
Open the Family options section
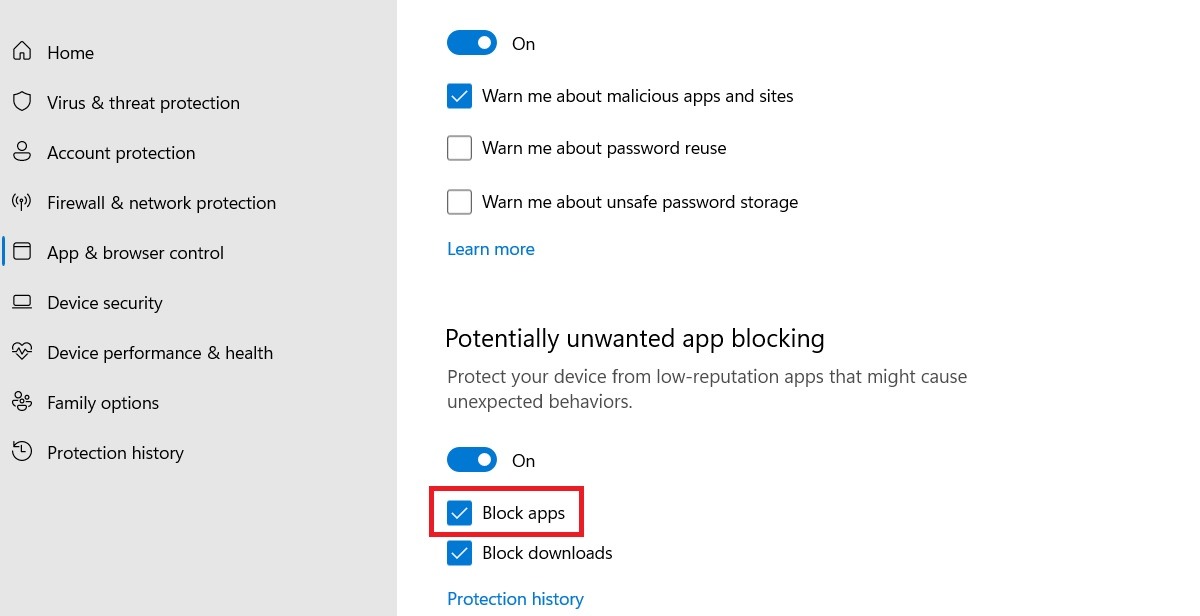102,402
